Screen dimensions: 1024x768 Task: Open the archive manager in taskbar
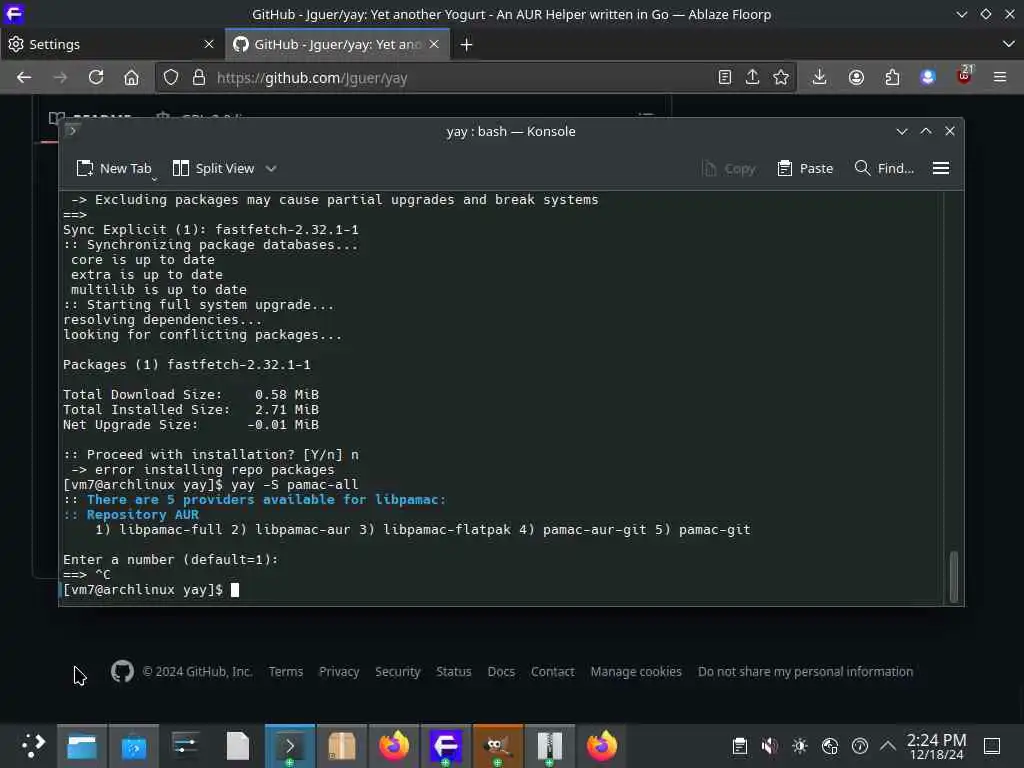550,746
